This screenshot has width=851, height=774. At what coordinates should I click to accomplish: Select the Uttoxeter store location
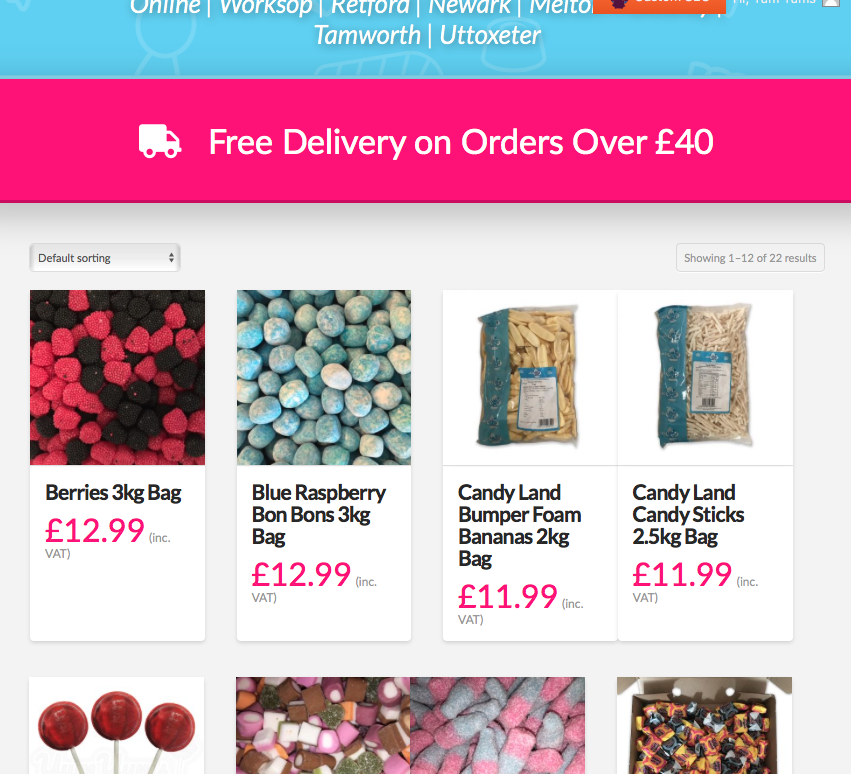click(490, 36)
